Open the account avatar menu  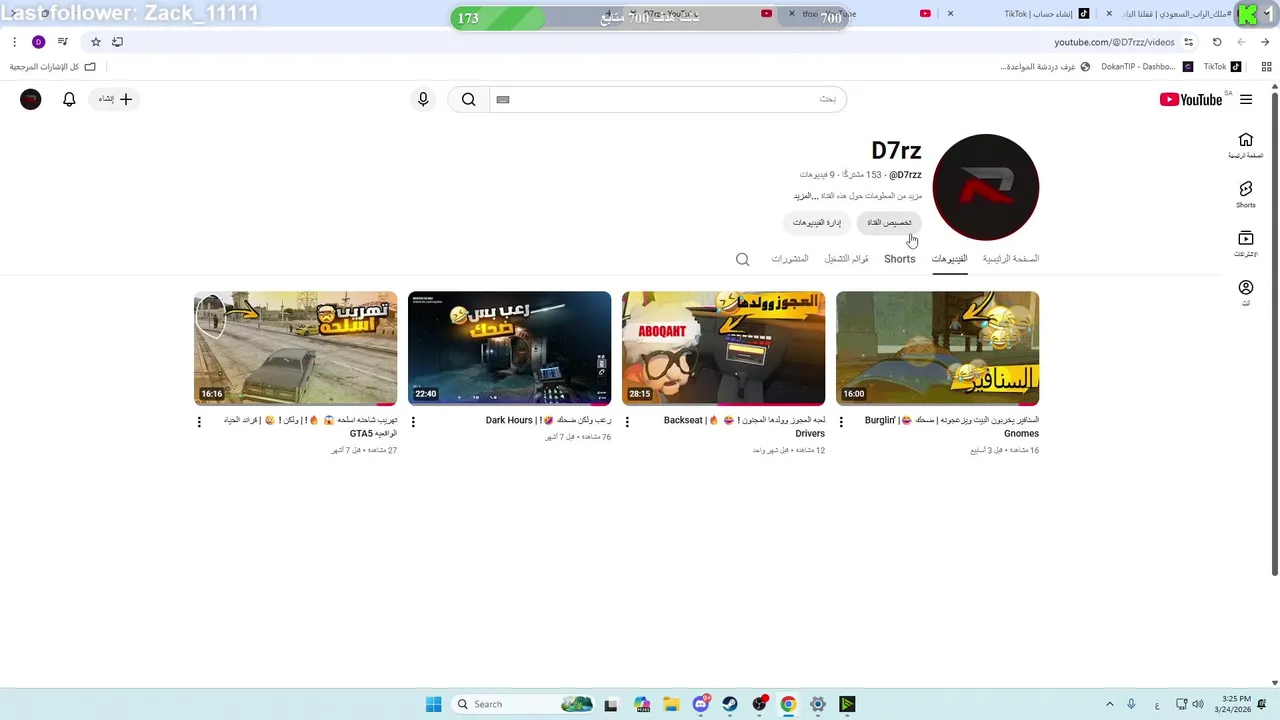coord(31,99)
